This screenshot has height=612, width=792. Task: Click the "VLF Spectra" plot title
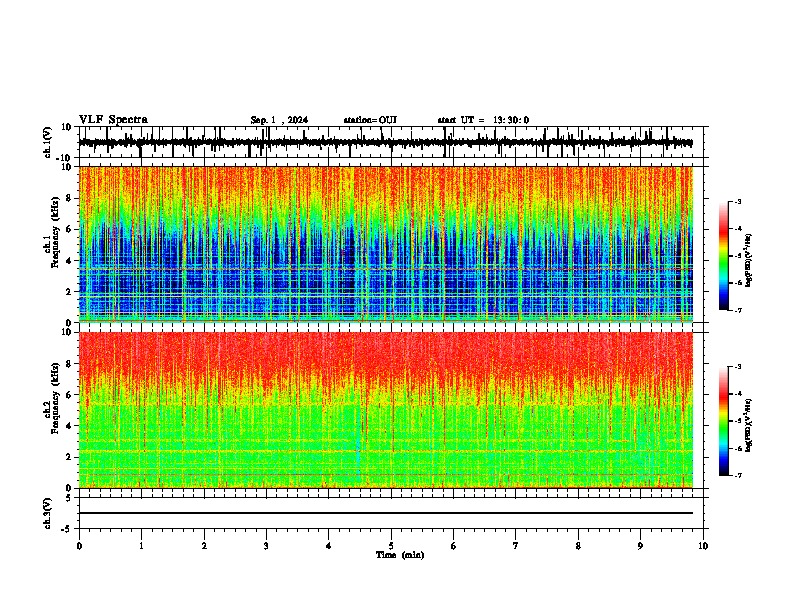click(x=113, y=120)
